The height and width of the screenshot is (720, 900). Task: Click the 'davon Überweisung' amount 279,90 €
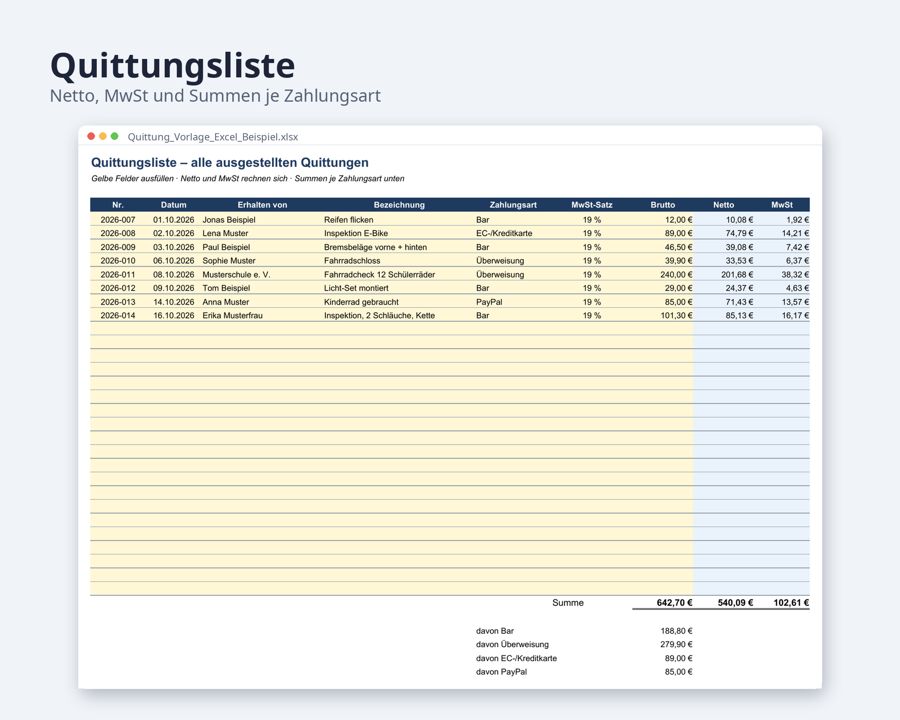pos(676,645)
